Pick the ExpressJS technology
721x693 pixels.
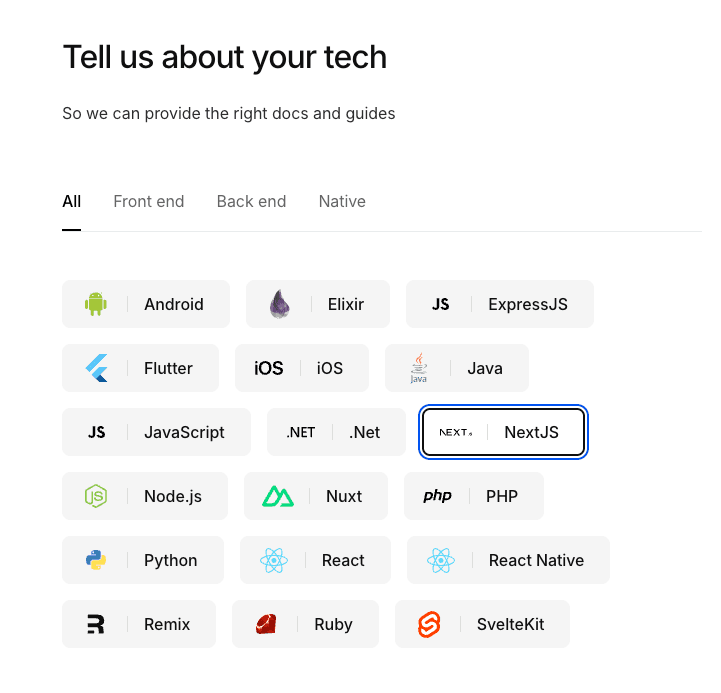(500, 304)
